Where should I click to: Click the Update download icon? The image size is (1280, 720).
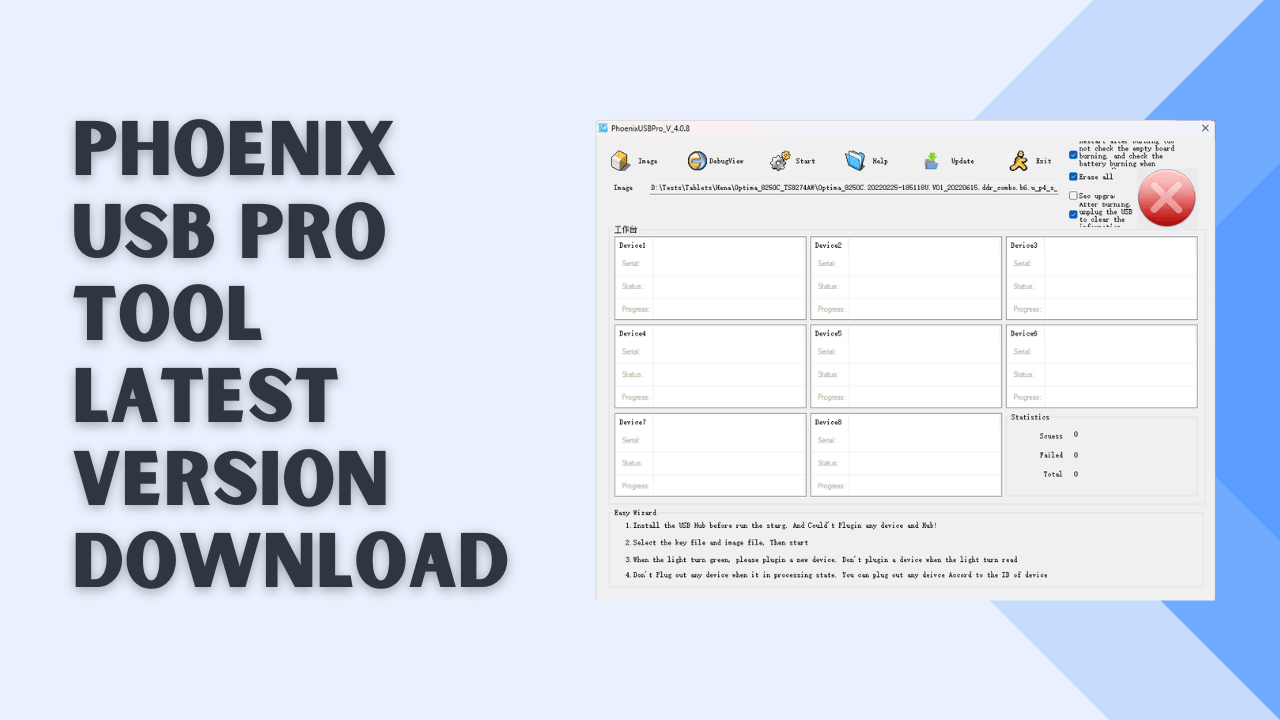(x=931, y=161)
